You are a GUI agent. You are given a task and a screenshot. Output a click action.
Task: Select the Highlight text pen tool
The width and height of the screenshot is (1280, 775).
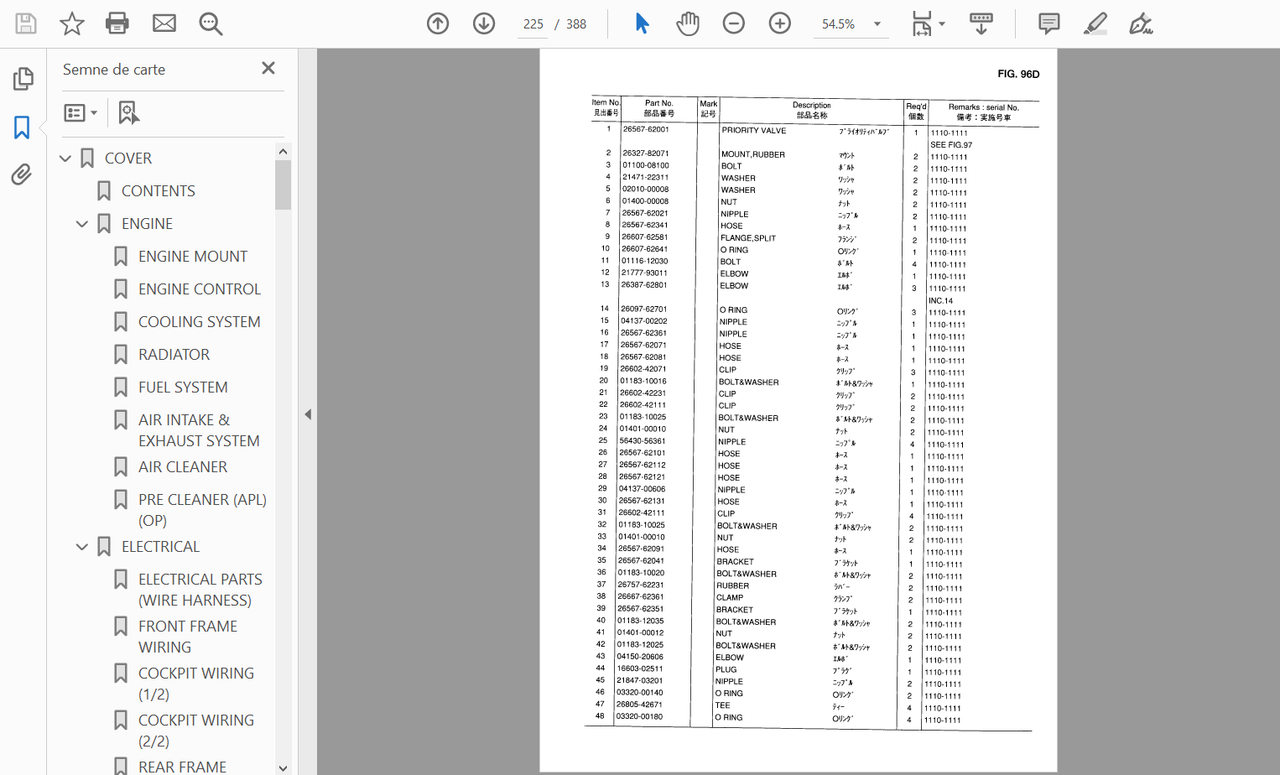pyautogui.click(x=1095, y=24)
